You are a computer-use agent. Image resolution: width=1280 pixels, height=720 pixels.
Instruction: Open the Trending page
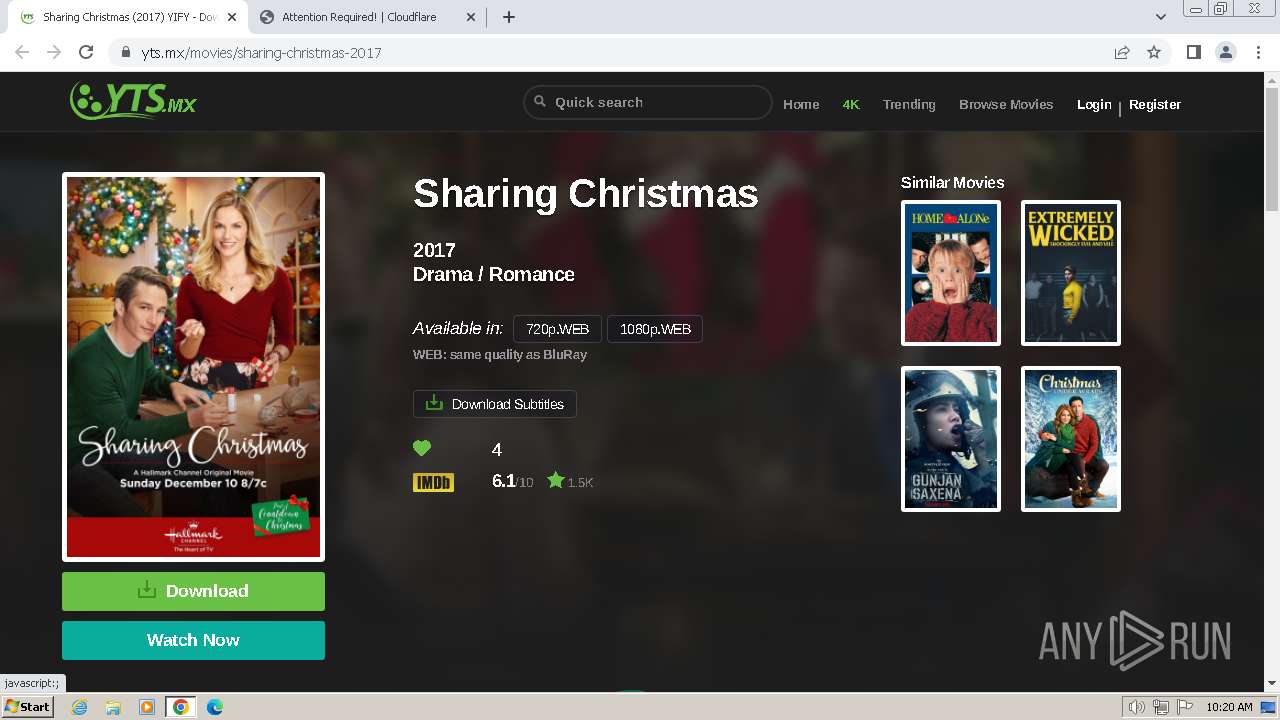pos(909,104)
